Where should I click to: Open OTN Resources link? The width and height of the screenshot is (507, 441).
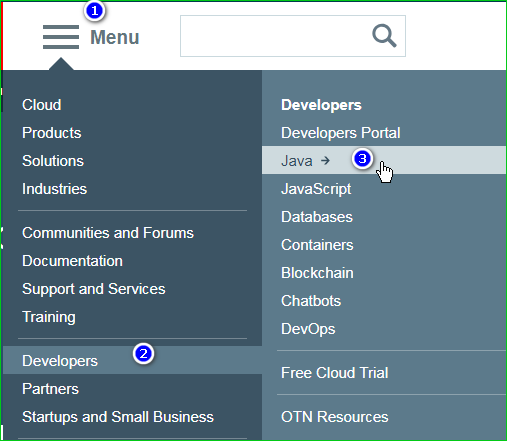tap(335, 417)
